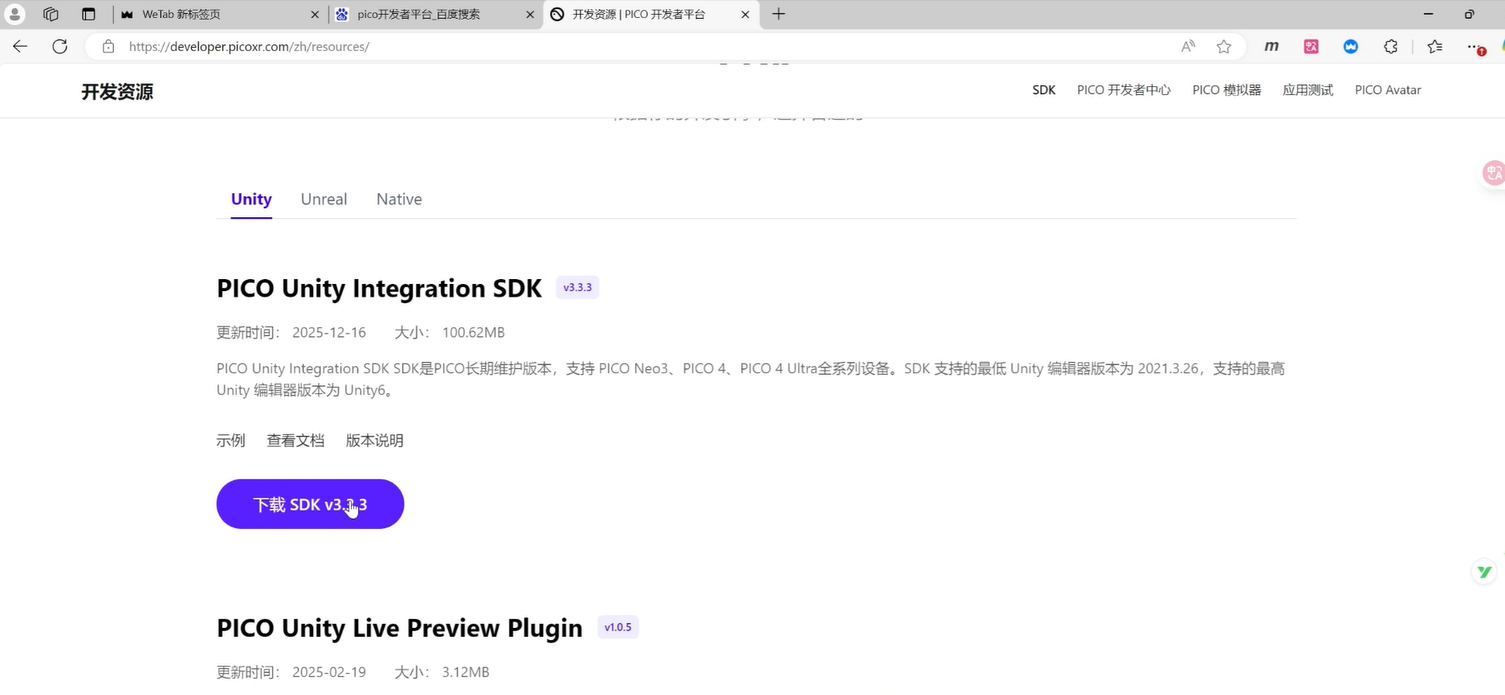Open the tab actions menu icon
The width and height of the screenshot is (1505, 695).
88,14
